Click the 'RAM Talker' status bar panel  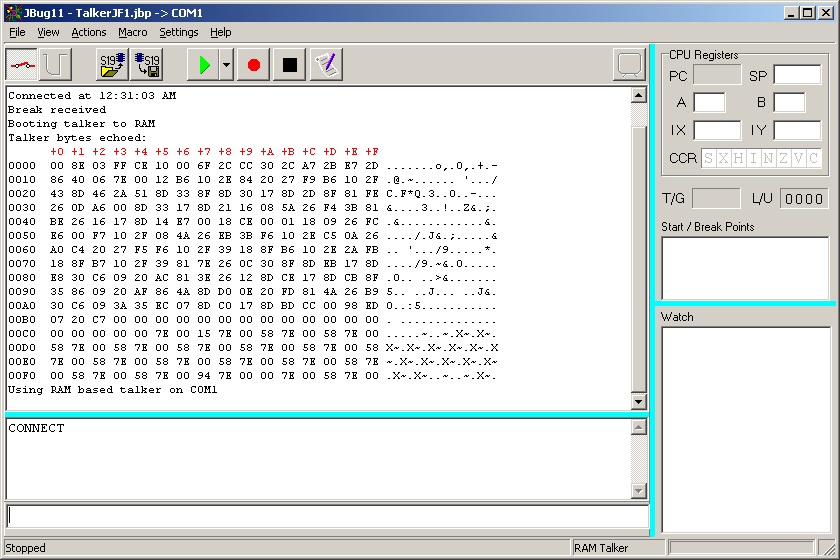[x=618, y=548]
